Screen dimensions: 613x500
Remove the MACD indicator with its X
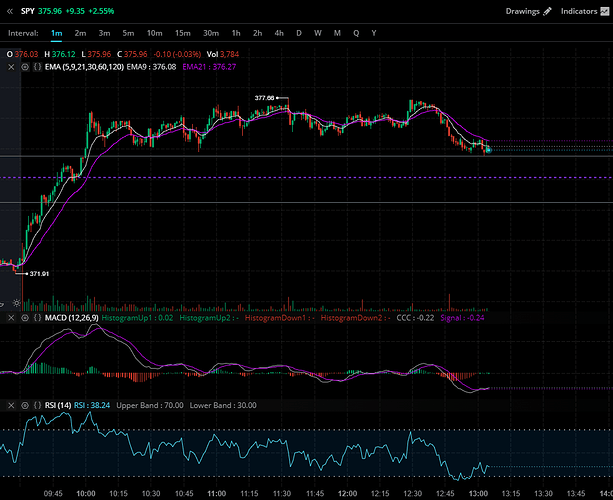click(x=11, y=318)
